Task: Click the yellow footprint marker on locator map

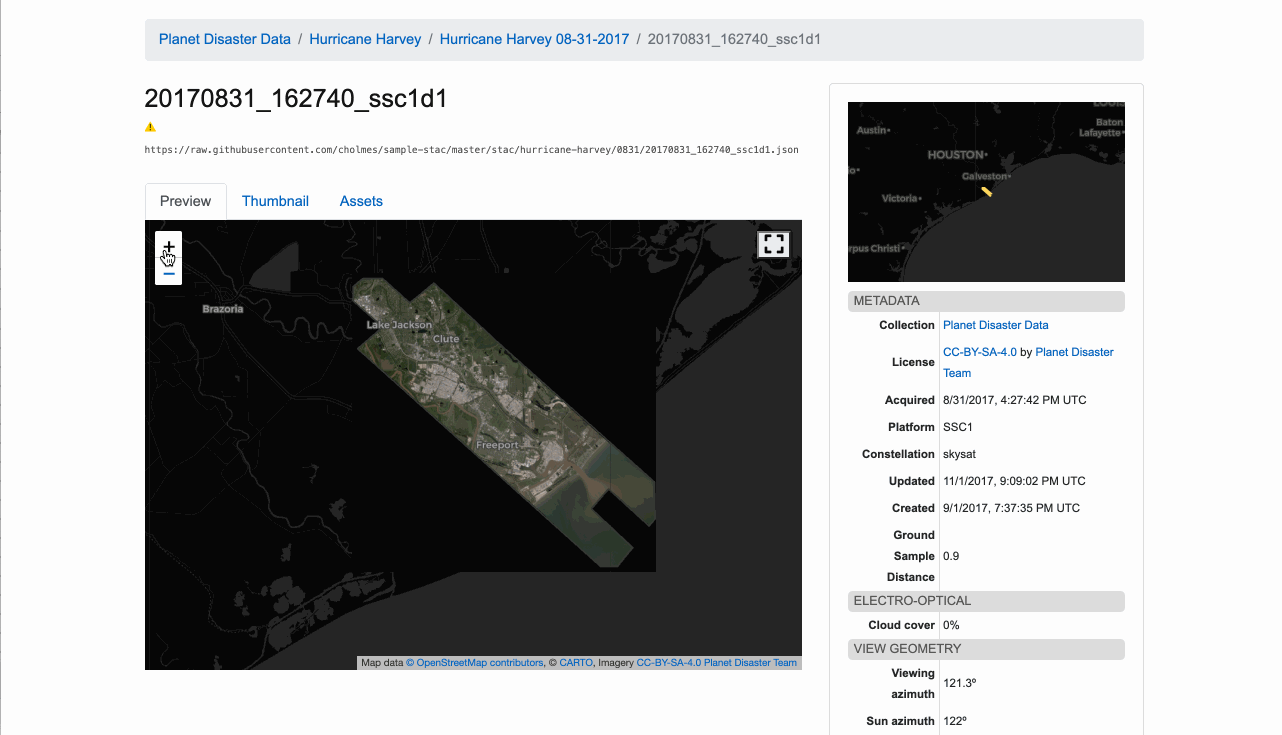Action: [x=986, y=191]
